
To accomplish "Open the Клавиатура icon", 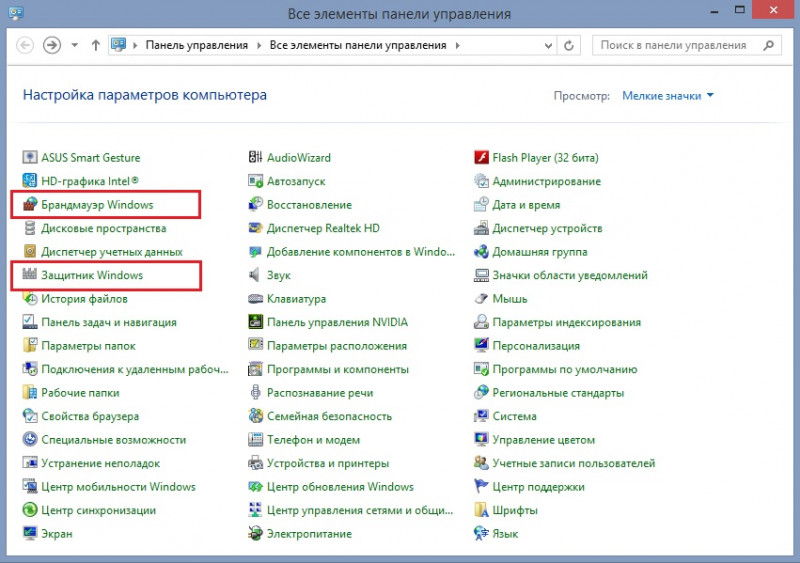I will coord(255,298).
